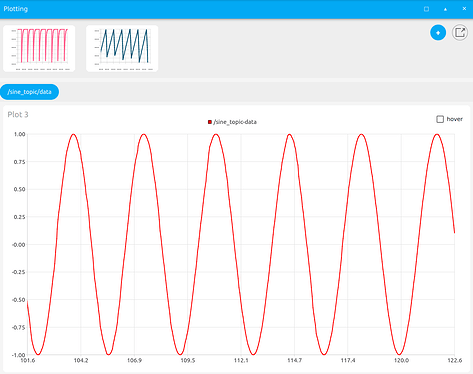Image resolution: width=473 pixels, height=374 pixels.
Task: Click the hover label text
Action: click(454, 119)
